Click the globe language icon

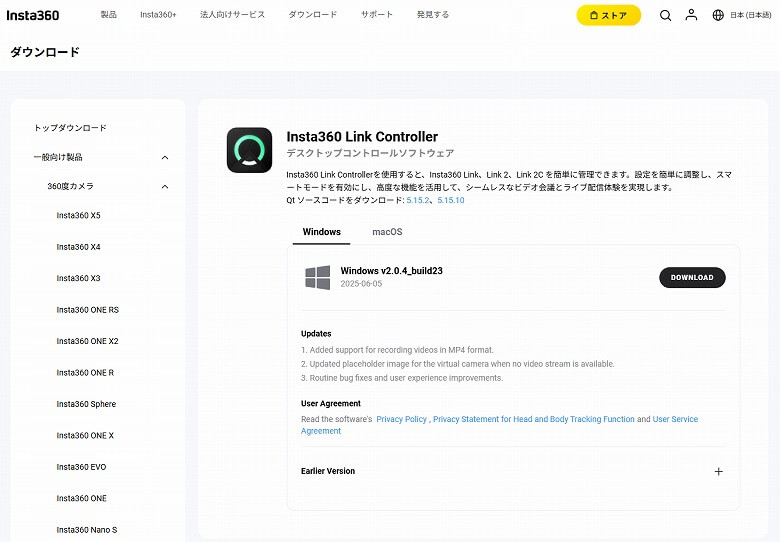[x=718, y=15]
